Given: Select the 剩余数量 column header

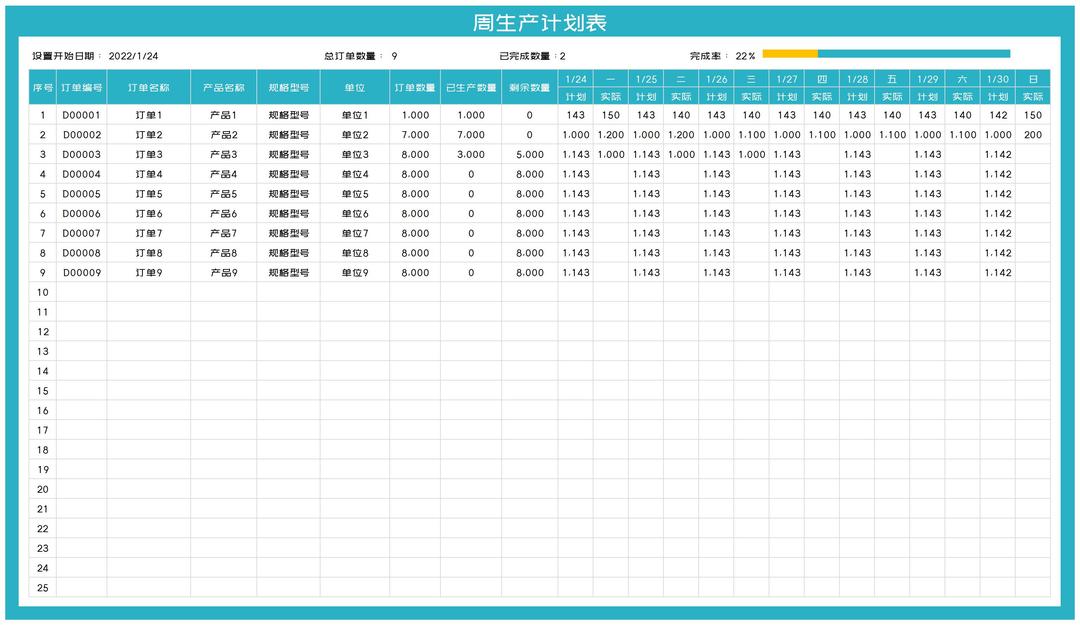Looking at the screenshot, I should (530, 88).
